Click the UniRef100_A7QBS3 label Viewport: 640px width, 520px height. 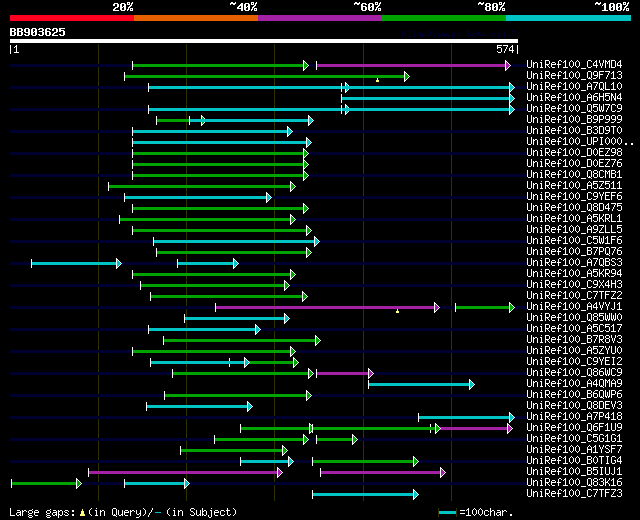click(x=574, y=263)
